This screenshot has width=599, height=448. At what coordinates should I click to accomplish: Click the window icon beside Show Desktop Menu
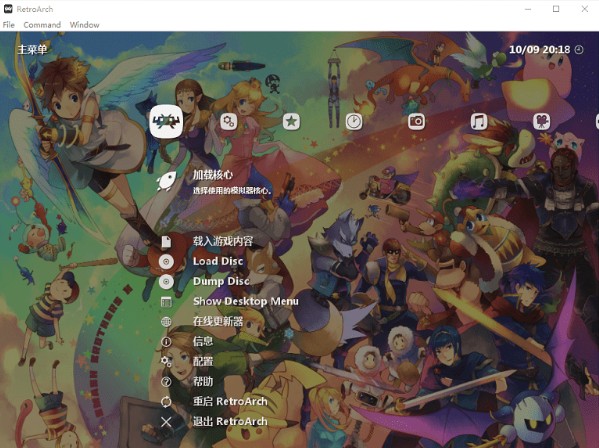coord(166,302)
